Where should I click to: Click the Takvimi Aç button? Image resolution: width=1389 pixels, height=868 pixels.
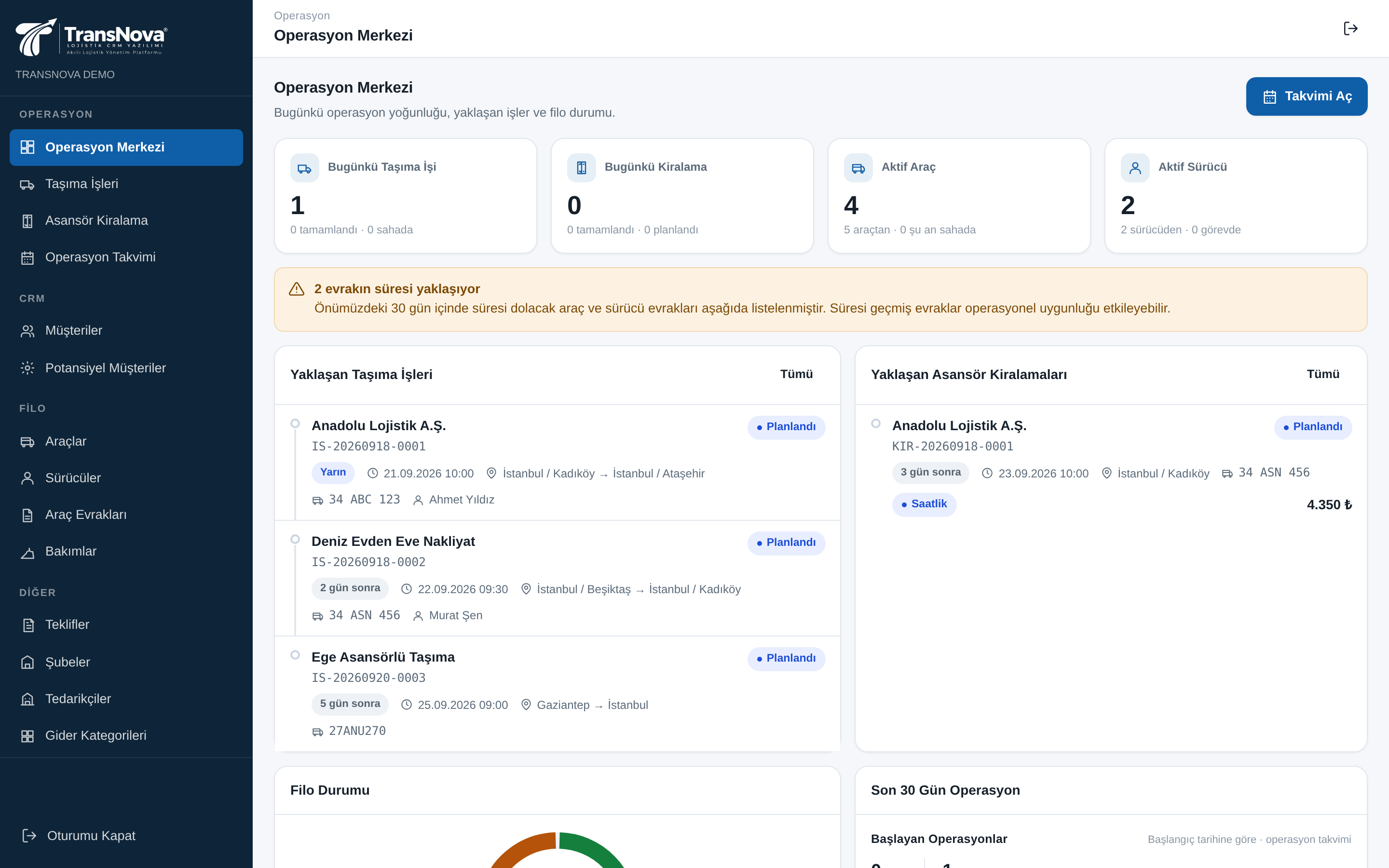coord(1307,96)
